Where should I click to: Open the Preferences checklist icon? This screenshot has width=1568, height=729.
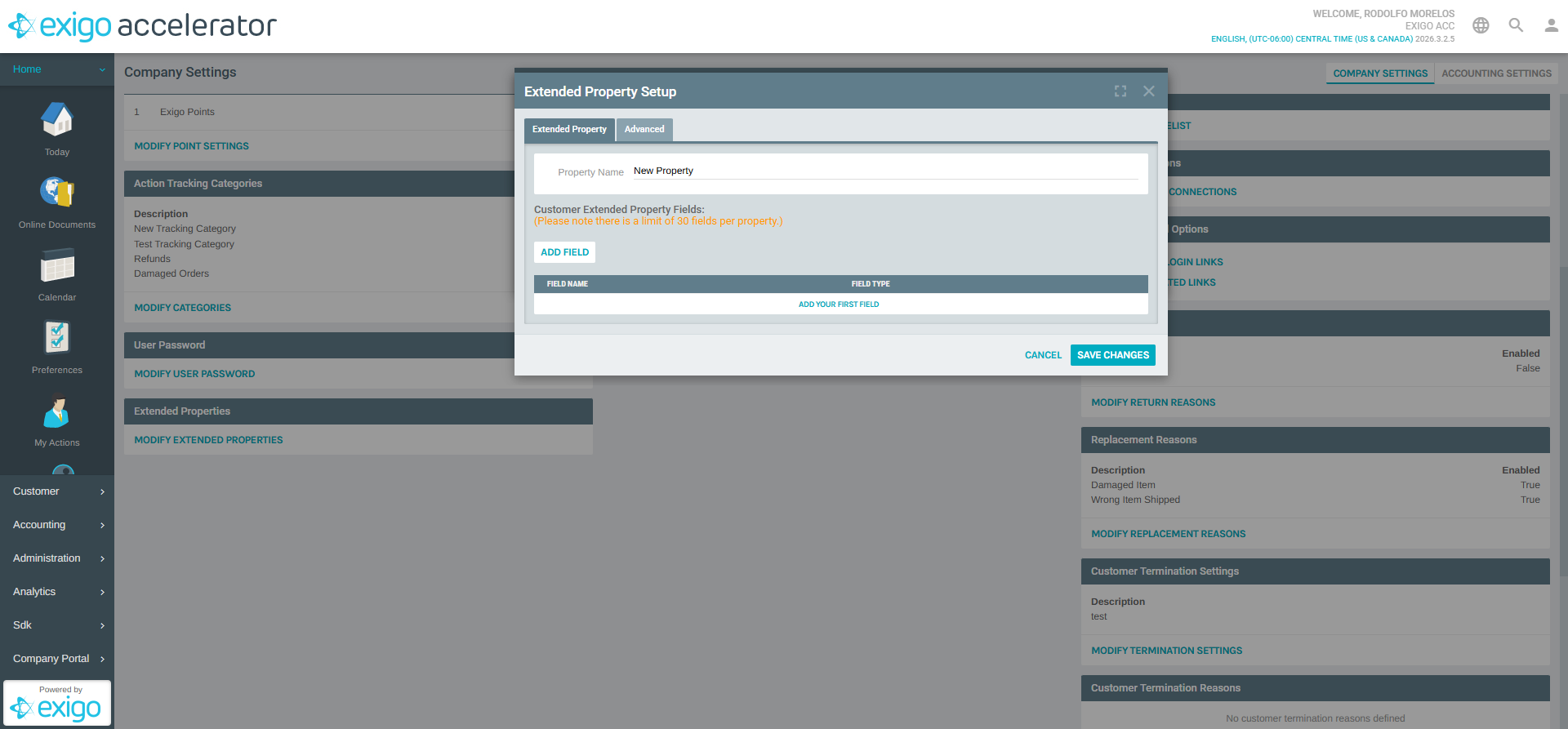point(57,337)
